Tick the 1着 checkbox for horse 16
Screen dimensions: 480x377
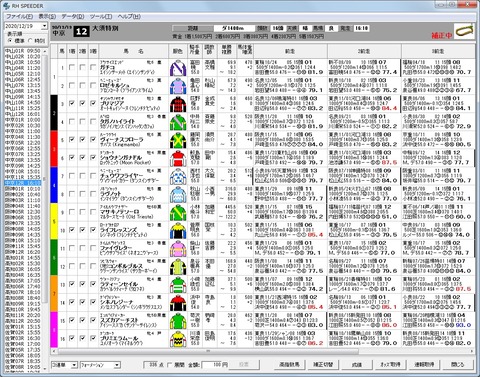tap(72, 338)
